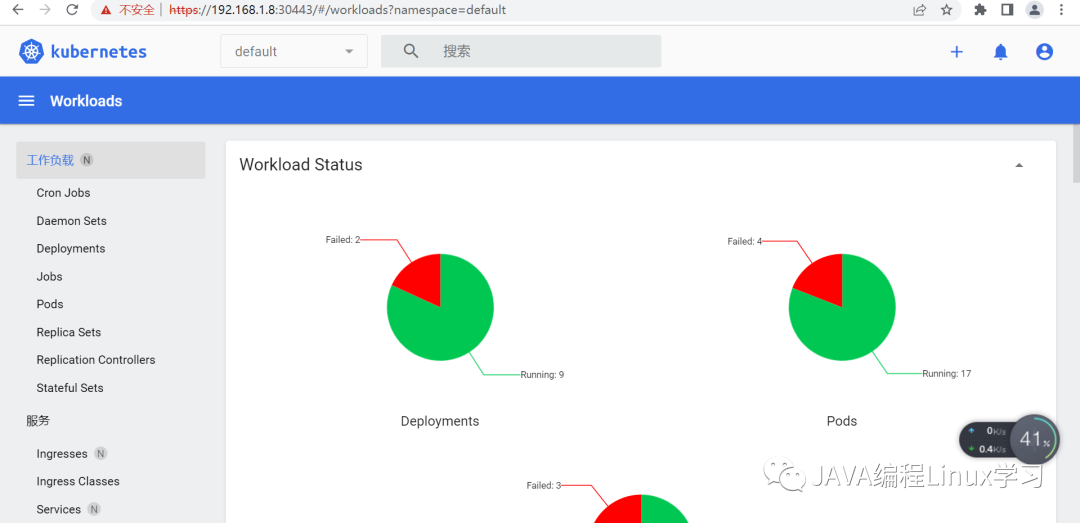
Task: Click the 'Failed: 2' chart label
Action: (x=343, y=240)
